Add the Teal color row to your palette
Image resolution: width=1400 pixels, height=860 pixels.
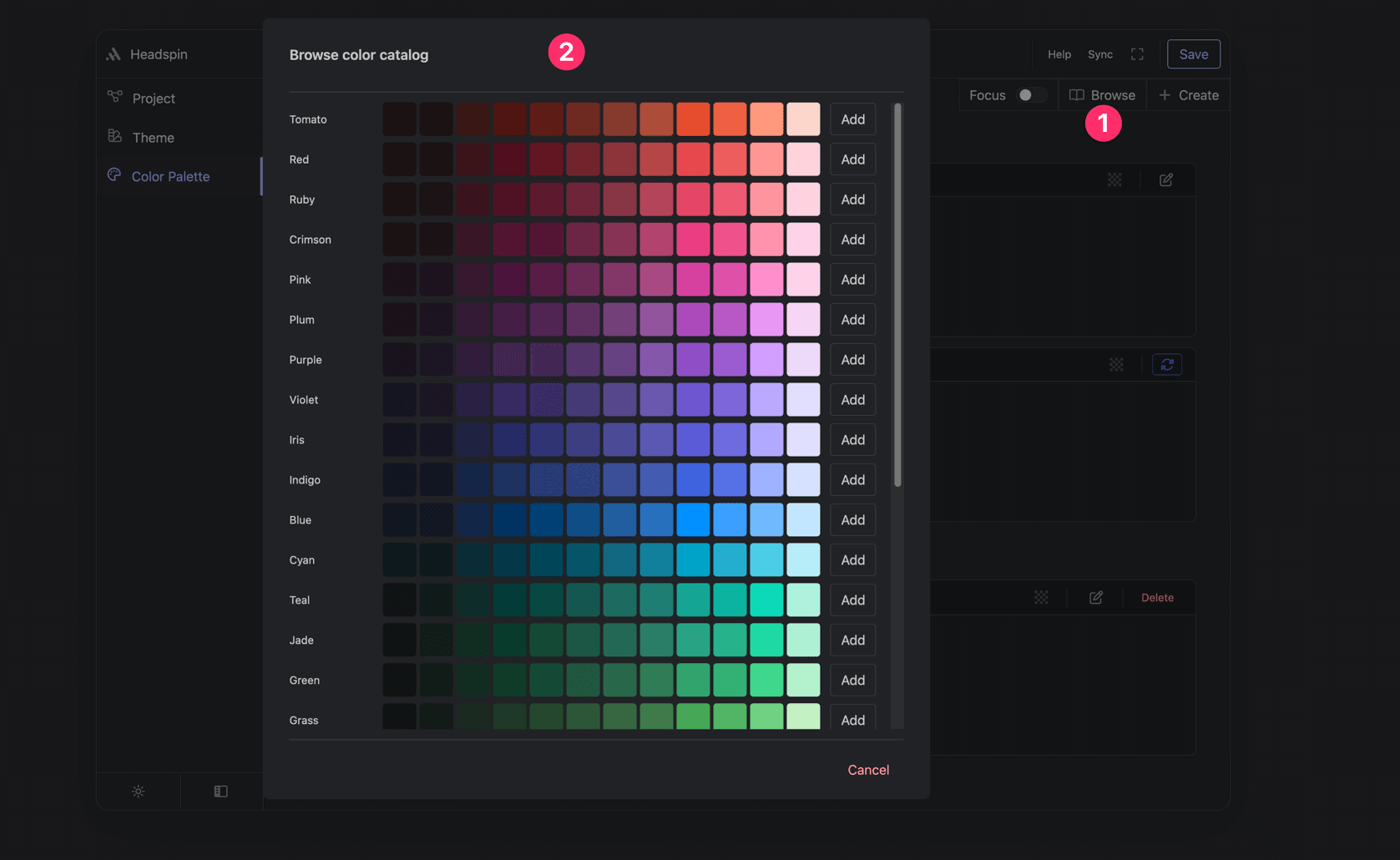(x=852, y=599)
